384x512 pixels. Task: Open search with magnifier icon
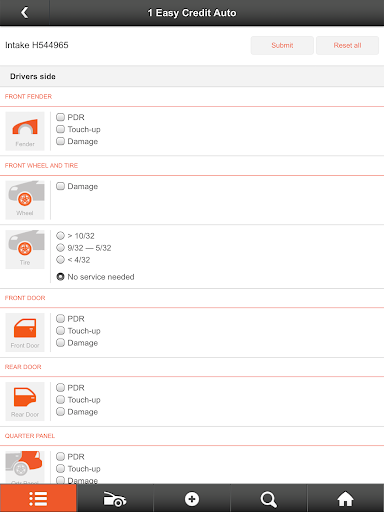click(268, 499)
